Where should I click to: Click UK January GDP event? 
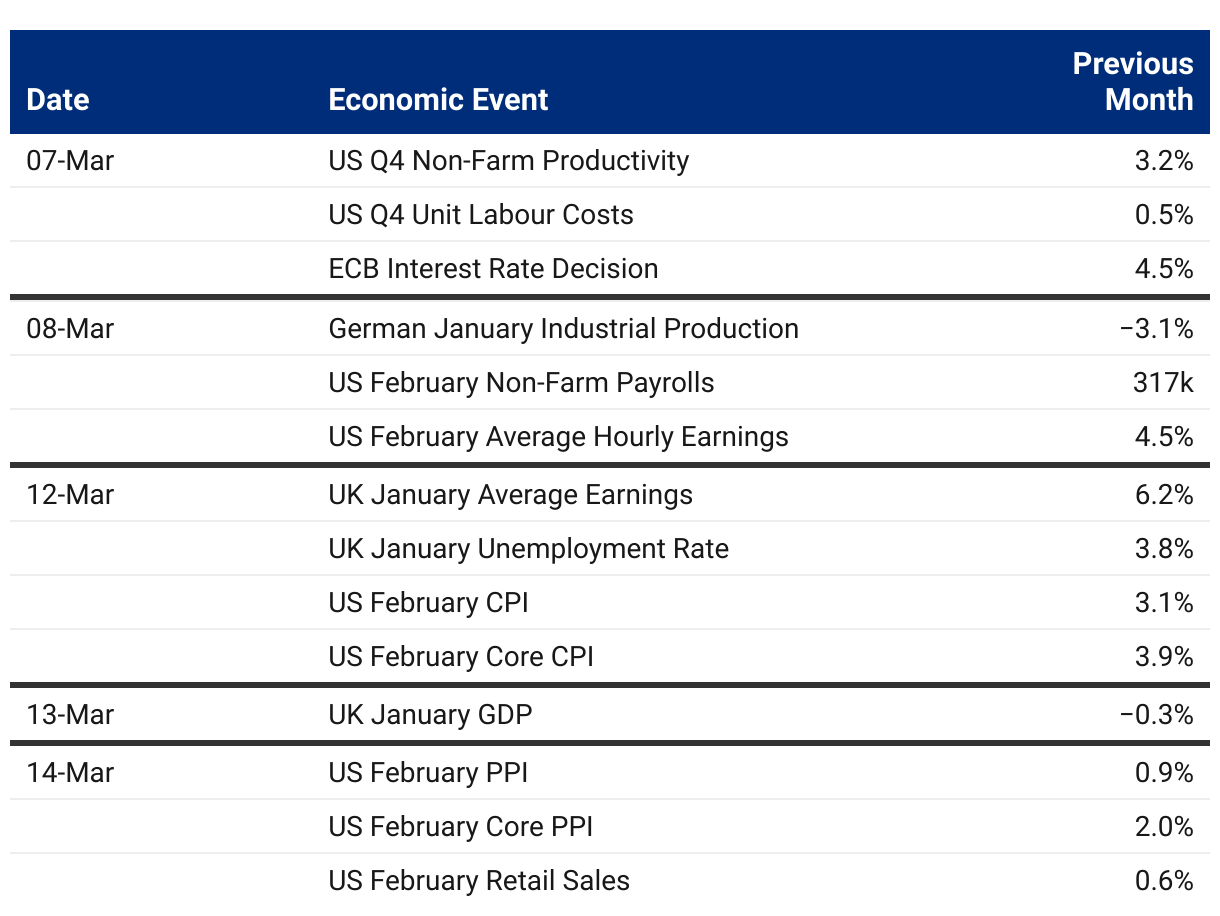[x=430, y=715]
